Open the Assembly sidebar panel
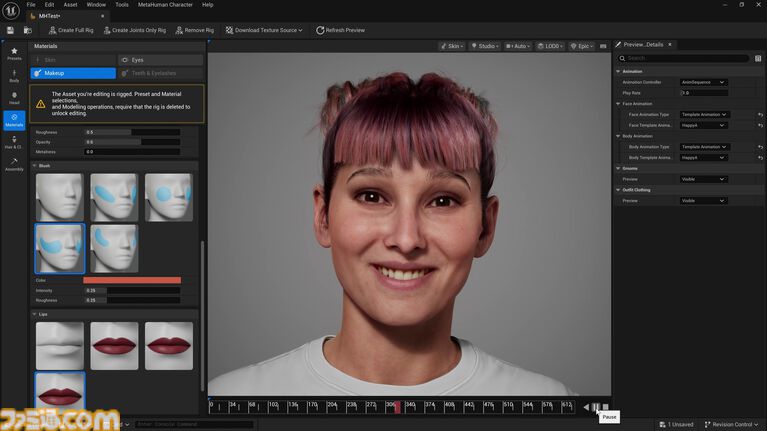Image resolution: width=767 pixels, height=431 pixels. tap(14, 164)
